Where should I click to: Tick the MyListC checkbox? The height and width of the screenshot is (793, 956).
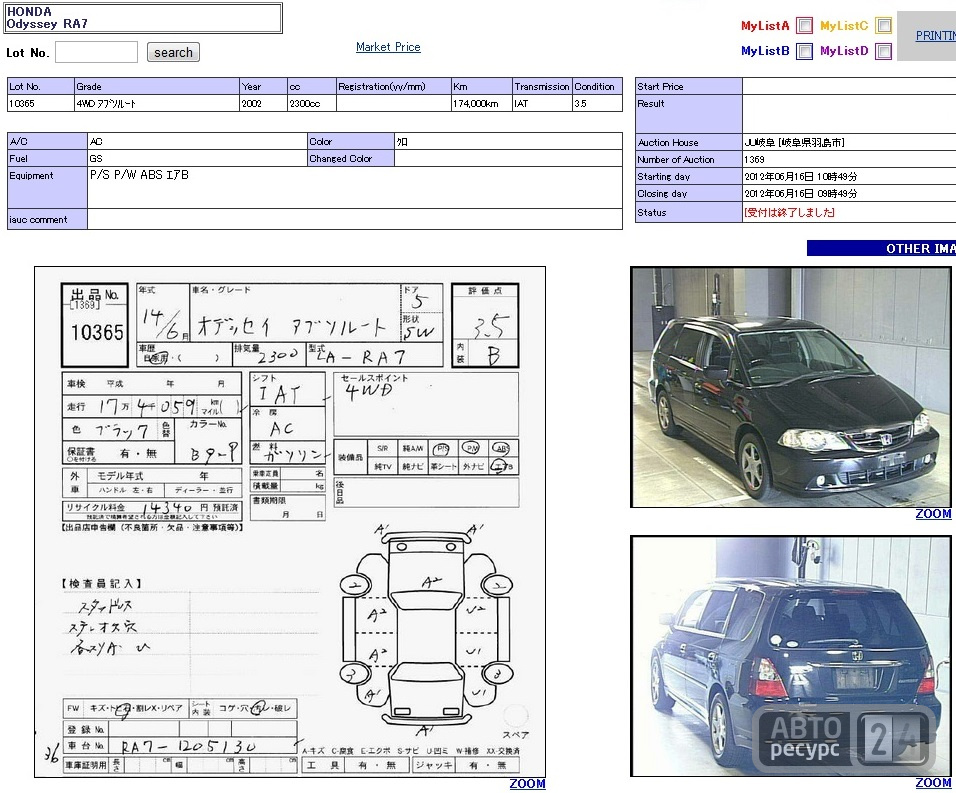[x=883, y=26]
